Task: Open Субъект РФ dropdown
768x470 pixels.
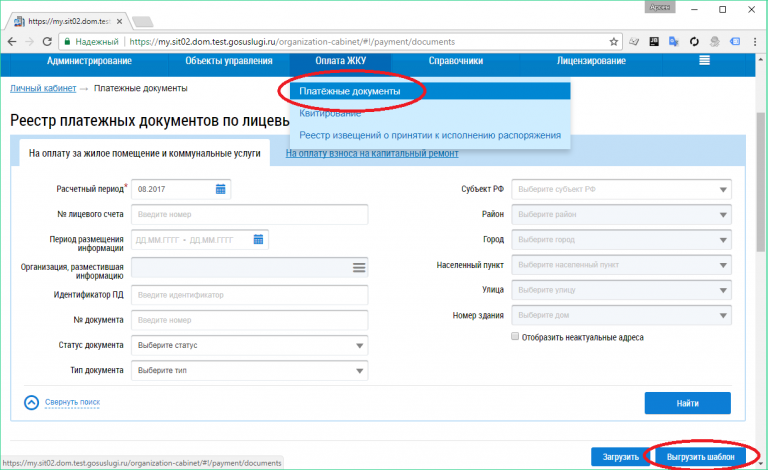Action: (x=722, y=189)
